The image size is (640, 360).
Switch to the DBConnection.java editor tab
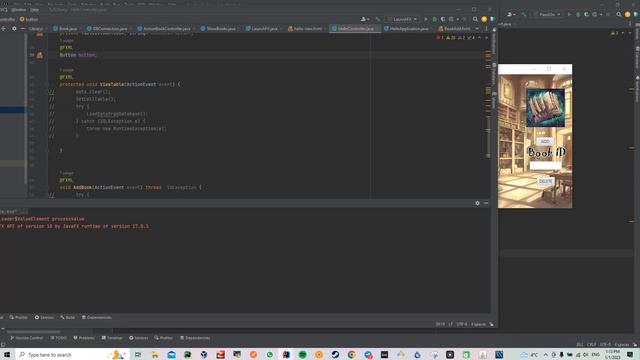(107, 29)
